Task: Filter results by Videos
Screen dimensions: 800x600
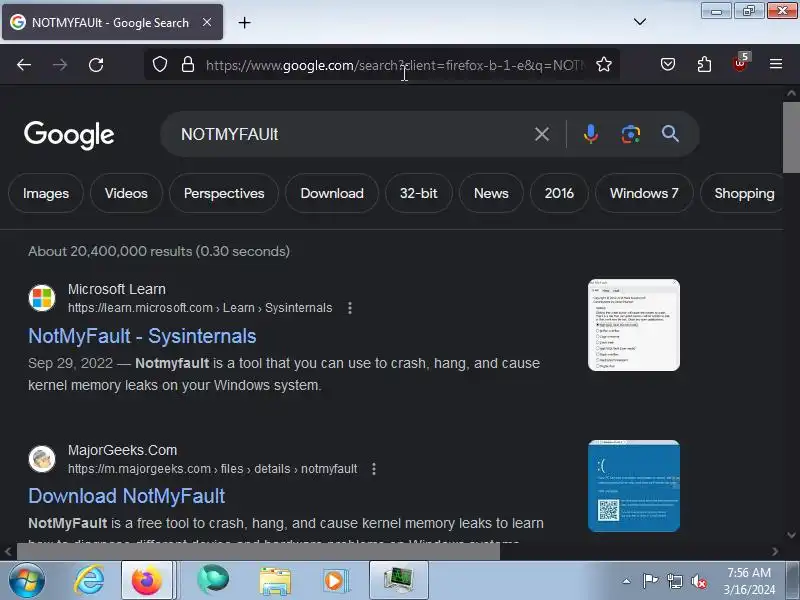Action: tap(126, 193)
